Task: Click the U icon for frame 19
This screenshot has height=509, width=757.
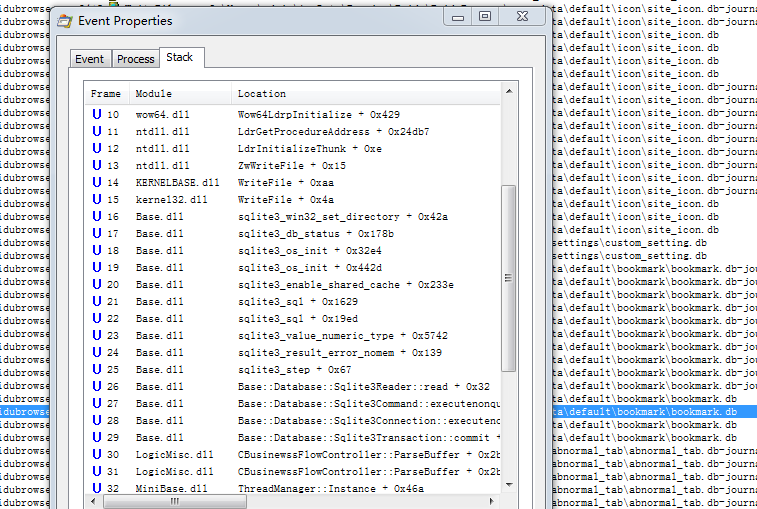Action: pos(97,267)
